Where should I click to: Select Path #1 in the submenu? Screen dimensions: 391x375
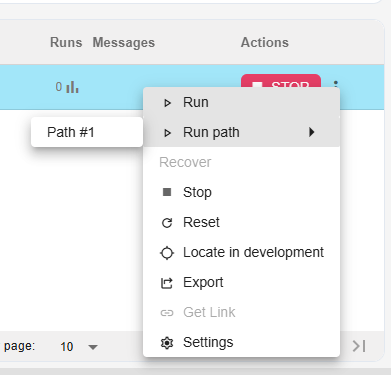pos(87,132)
